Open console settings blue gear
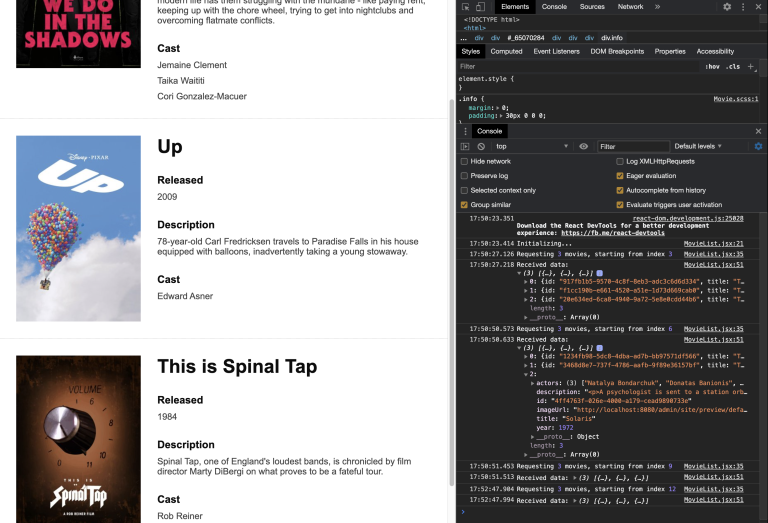 click(758, 146)
